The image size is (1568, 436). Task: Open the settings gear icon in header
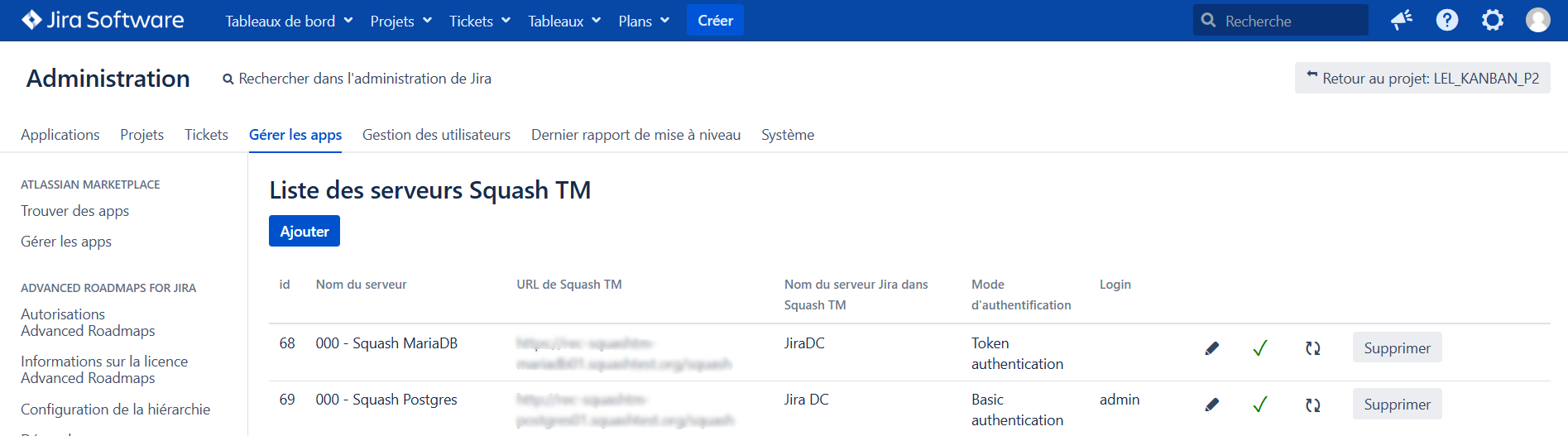coord(1492,20)
